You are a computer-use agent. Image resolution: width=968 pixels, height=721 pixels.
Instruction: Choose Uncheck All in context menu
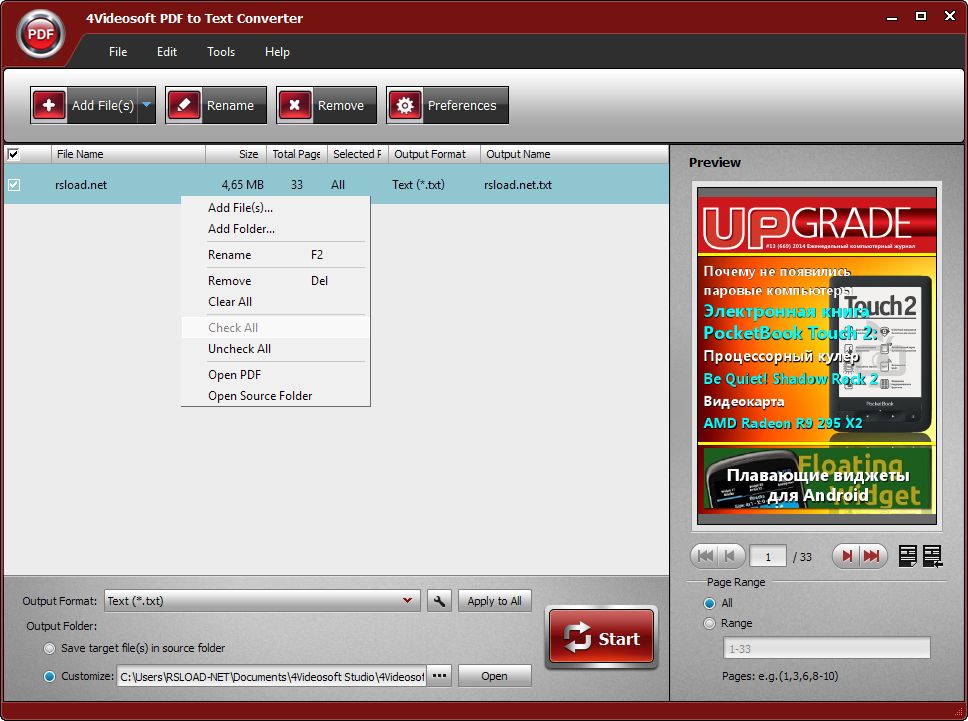pyautogui.click(x=275, y=349)
